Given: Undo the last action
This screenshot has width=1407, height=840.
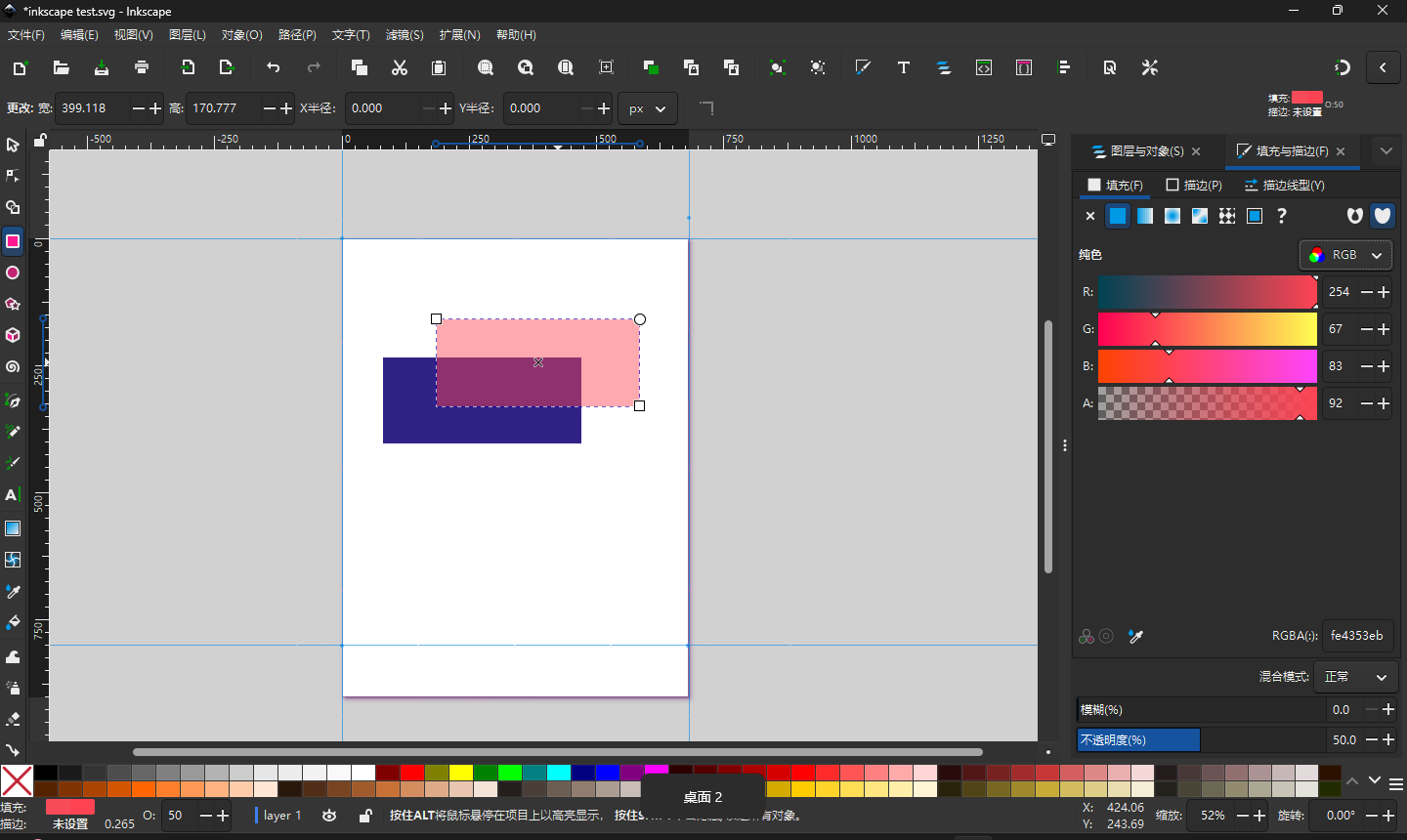Looking at the screenshot, I should click(274, 67).
